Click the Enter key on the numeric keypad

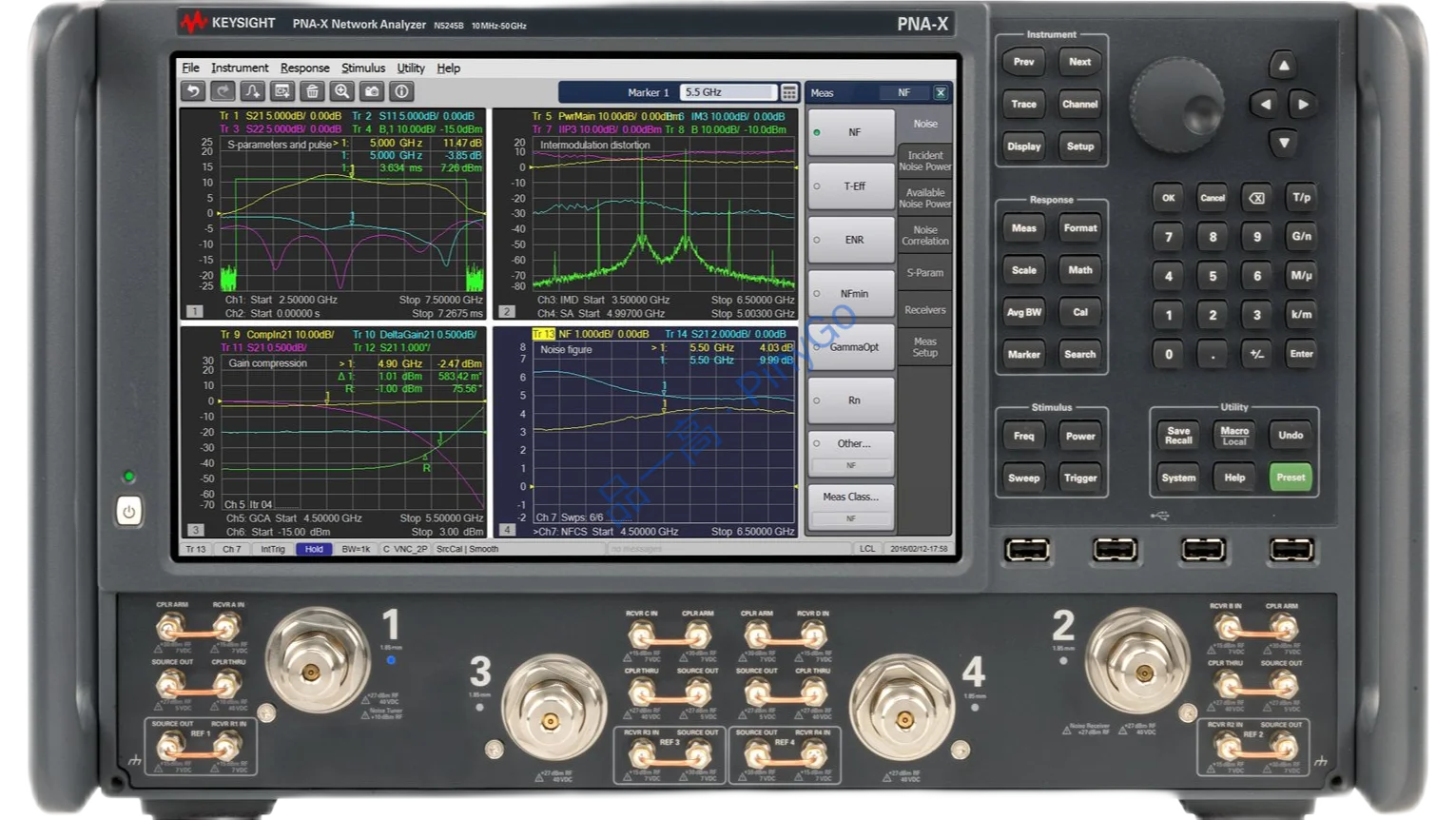click(x=1301, y=354)
